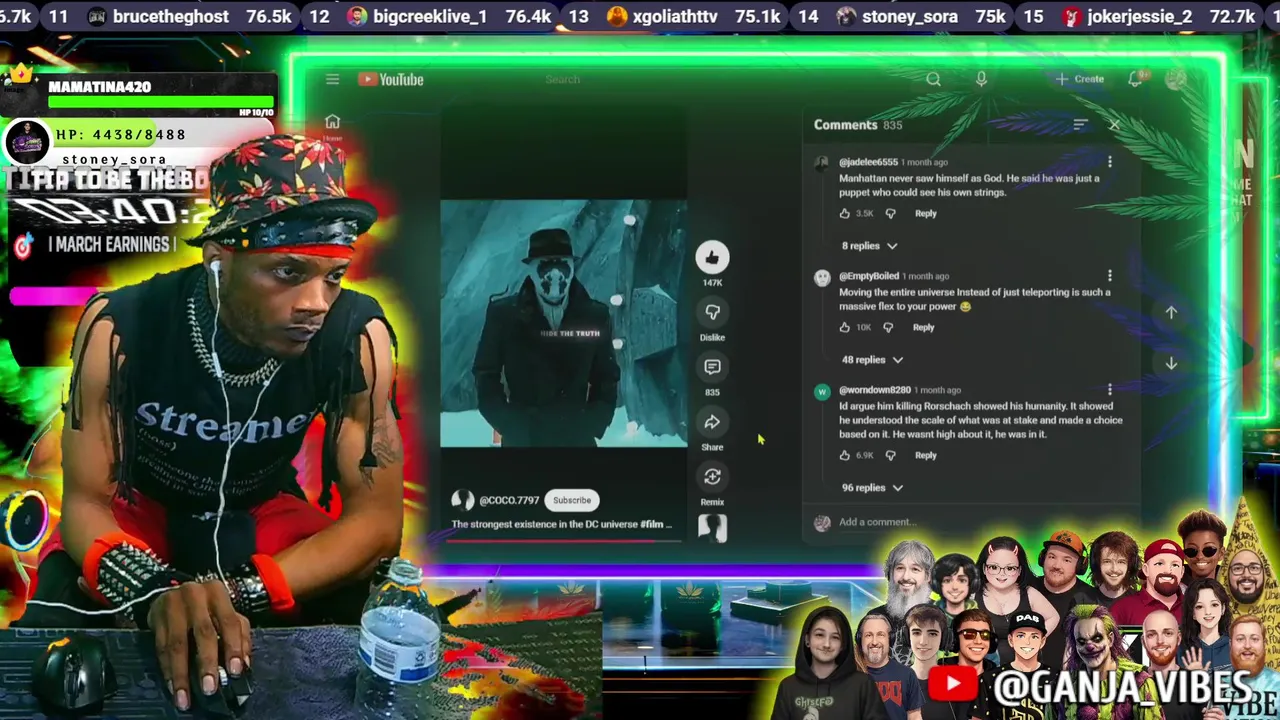Click the Remix icon
Viewport: 1280px width, 720px height.
coord(712,477)
